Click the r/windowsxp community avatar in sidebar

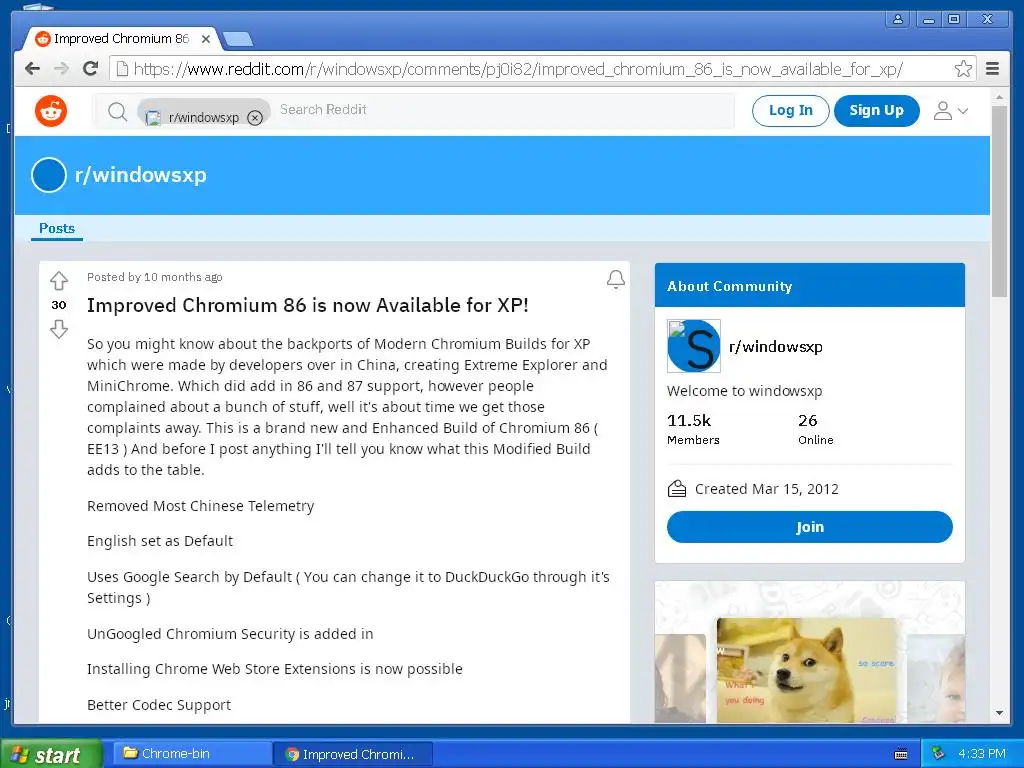coord(694,346)
